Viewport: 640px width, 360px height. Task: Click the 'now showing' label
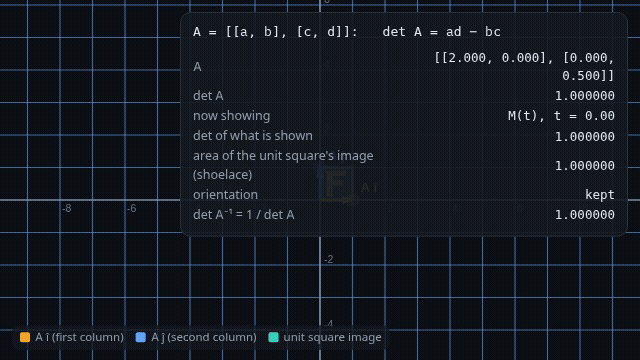(231, 116)
